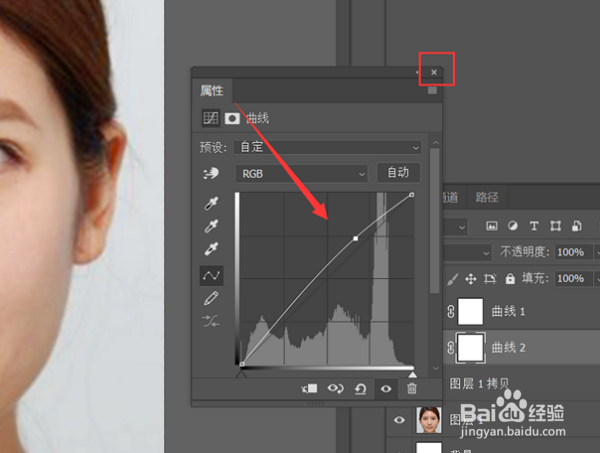Toggle mask link on 曲线 2 layer
Viewport: 600px width, 453px height.
coord(451,348)
